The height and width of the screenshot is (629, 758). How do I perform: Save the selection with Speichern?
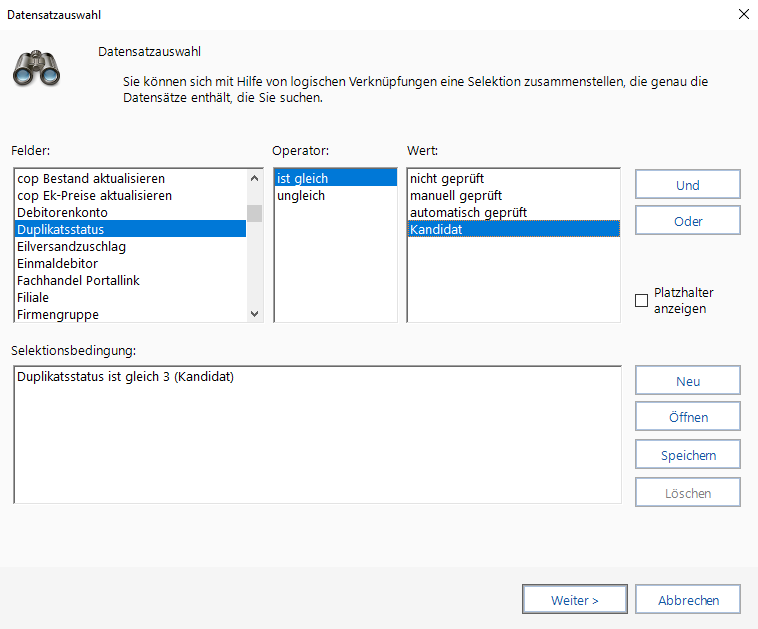pyautogui.click(x=687, y=455)
